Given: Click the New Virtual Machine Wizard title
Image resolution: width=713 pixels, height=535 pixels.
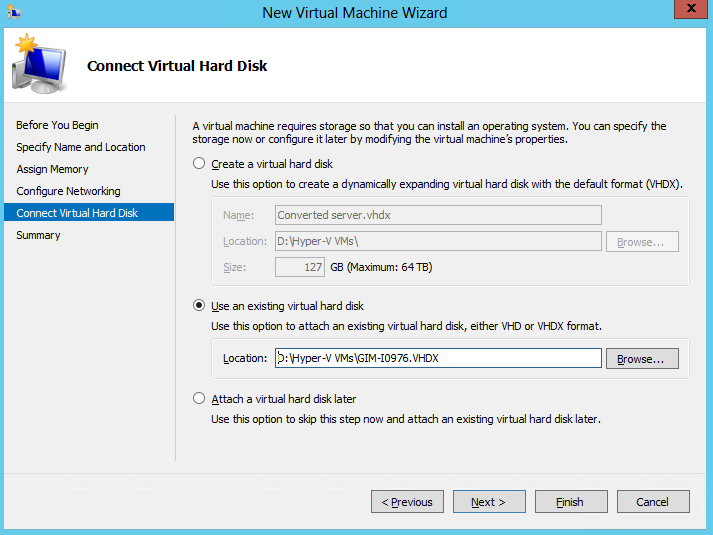Looking at the screenshot, I should coord(355,13).
